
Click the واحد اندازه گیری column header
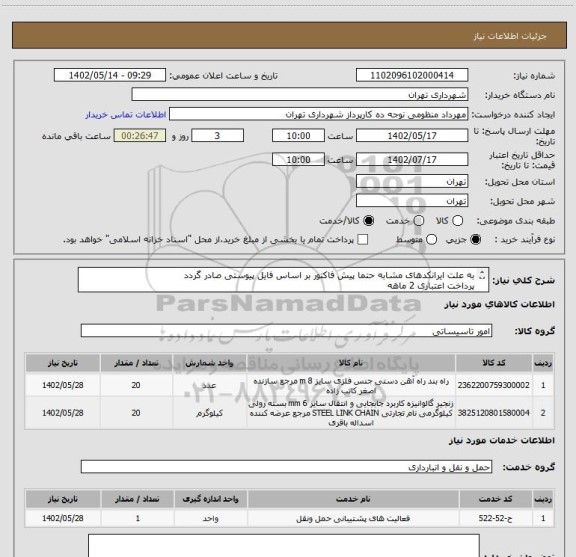[211, 499]
